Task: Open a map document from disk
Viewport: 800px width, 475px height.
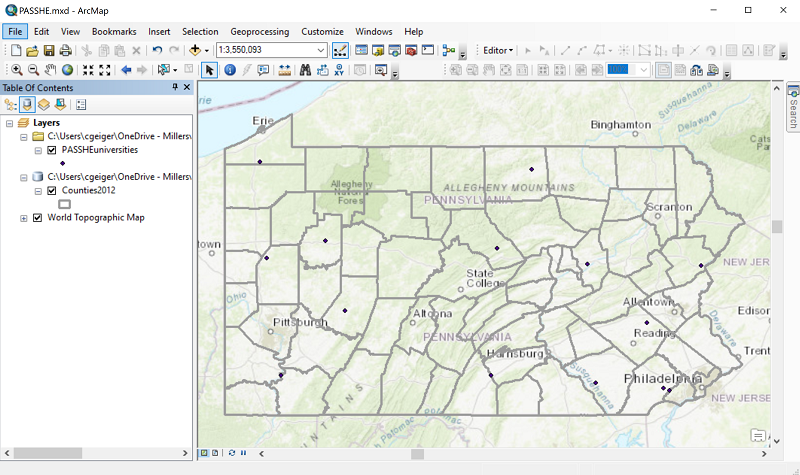Action: (32, 51)
